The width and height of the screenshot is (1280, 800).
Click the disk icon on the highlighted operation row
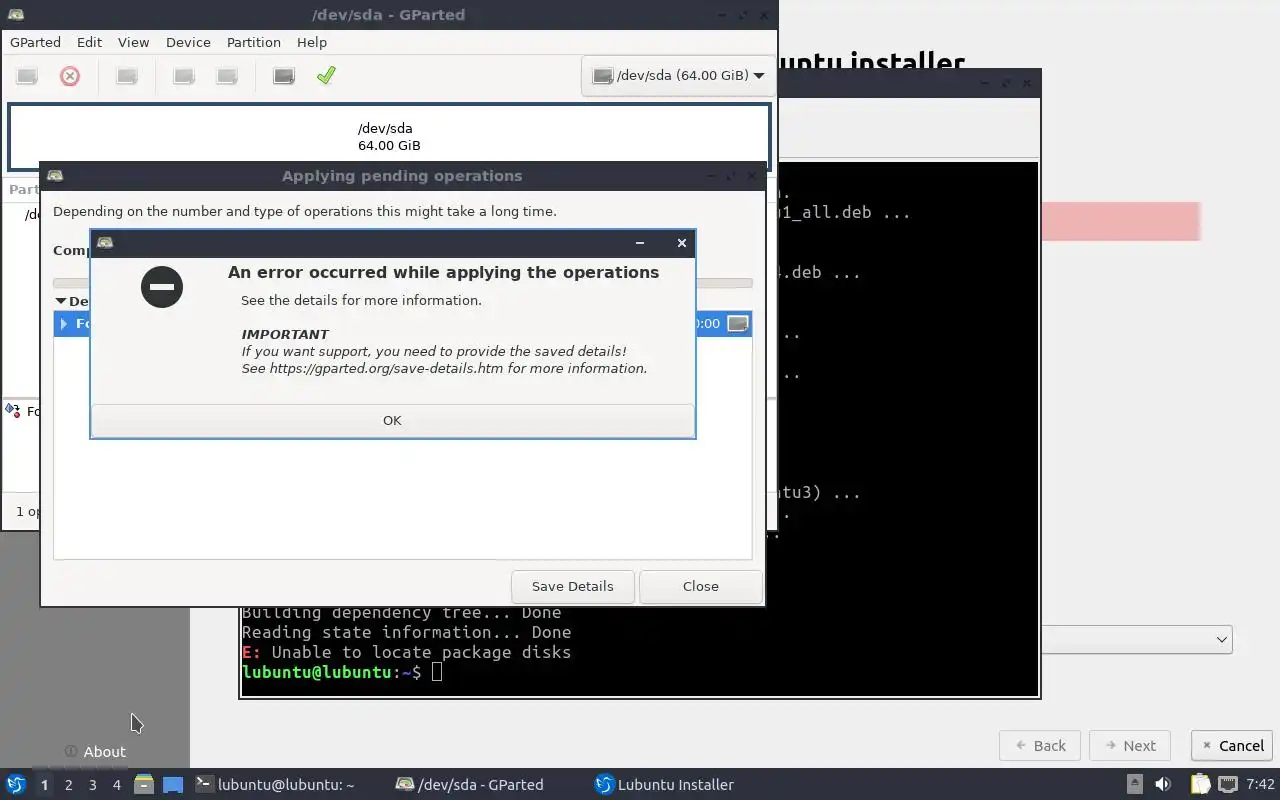(738, 323)
